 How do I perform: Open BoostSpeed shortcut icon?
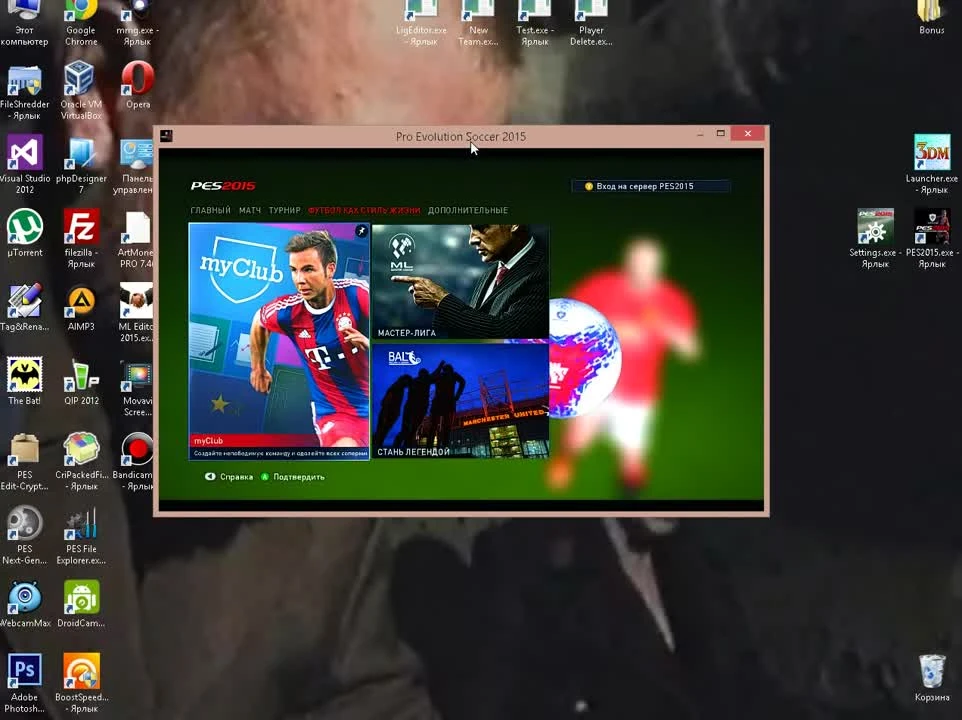[81, 683]
